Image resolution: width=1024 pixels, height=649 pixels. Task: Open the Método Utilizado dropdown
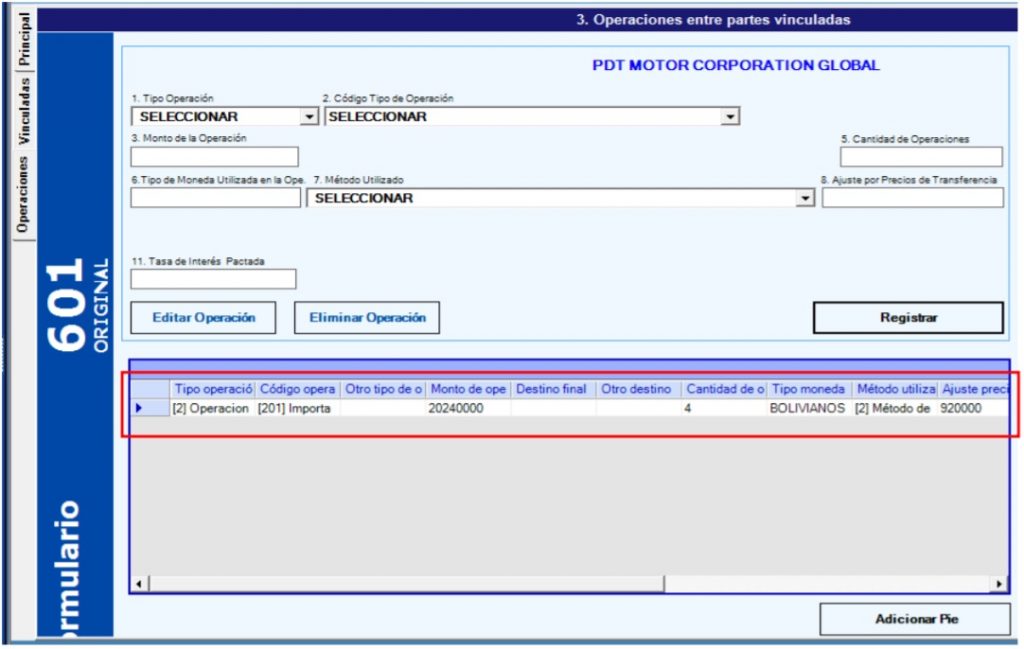(805, 198)
